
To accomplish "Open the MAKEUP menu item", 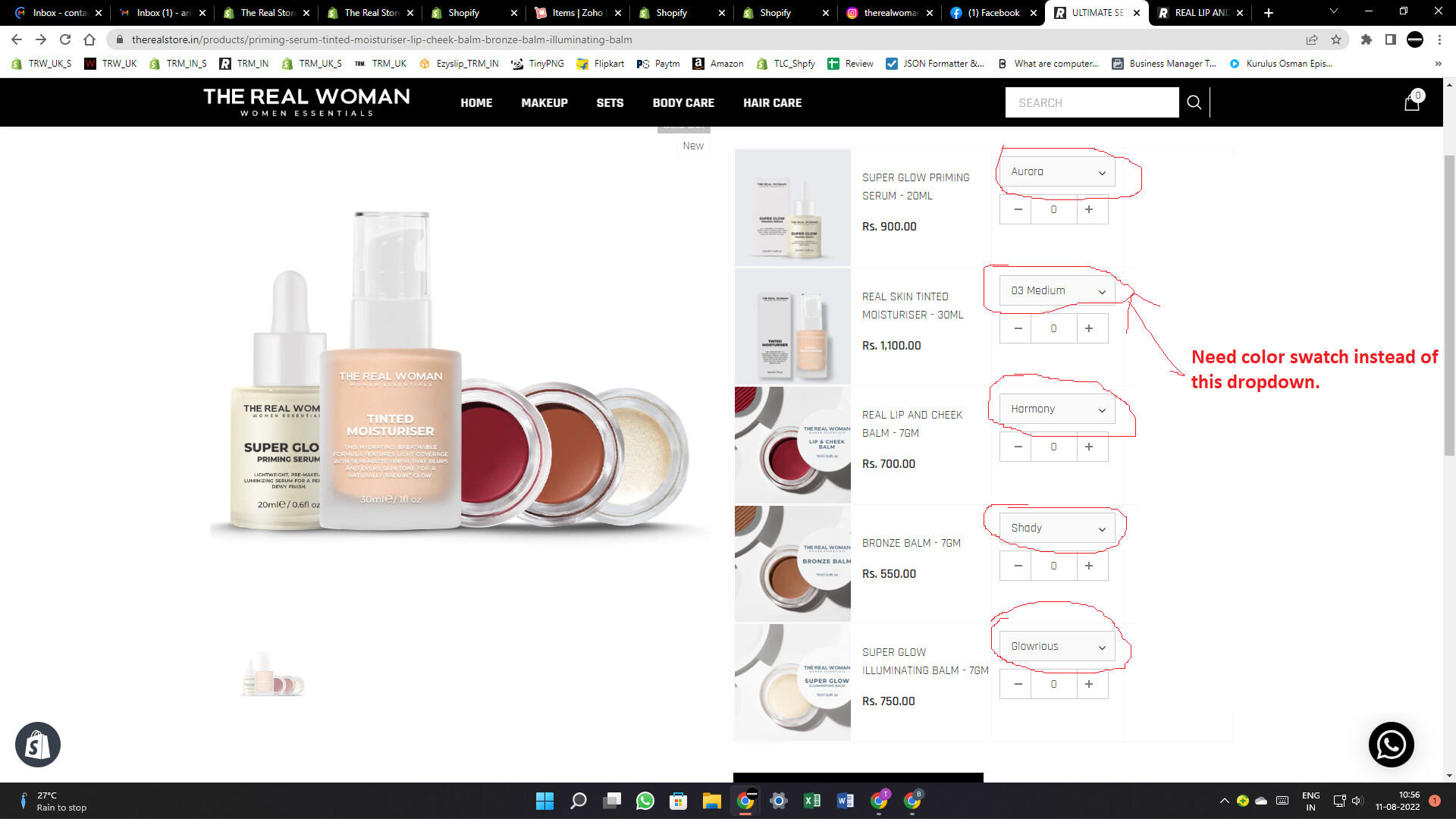I will [x=544, y=103].
